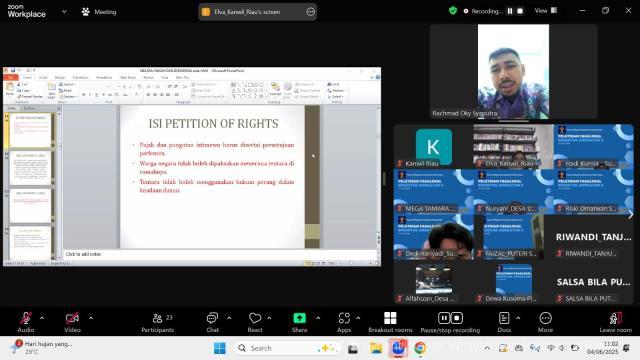The height and width of the screenshot is (360, 640).
Task: Open the Chat panel
Action: 212,322
